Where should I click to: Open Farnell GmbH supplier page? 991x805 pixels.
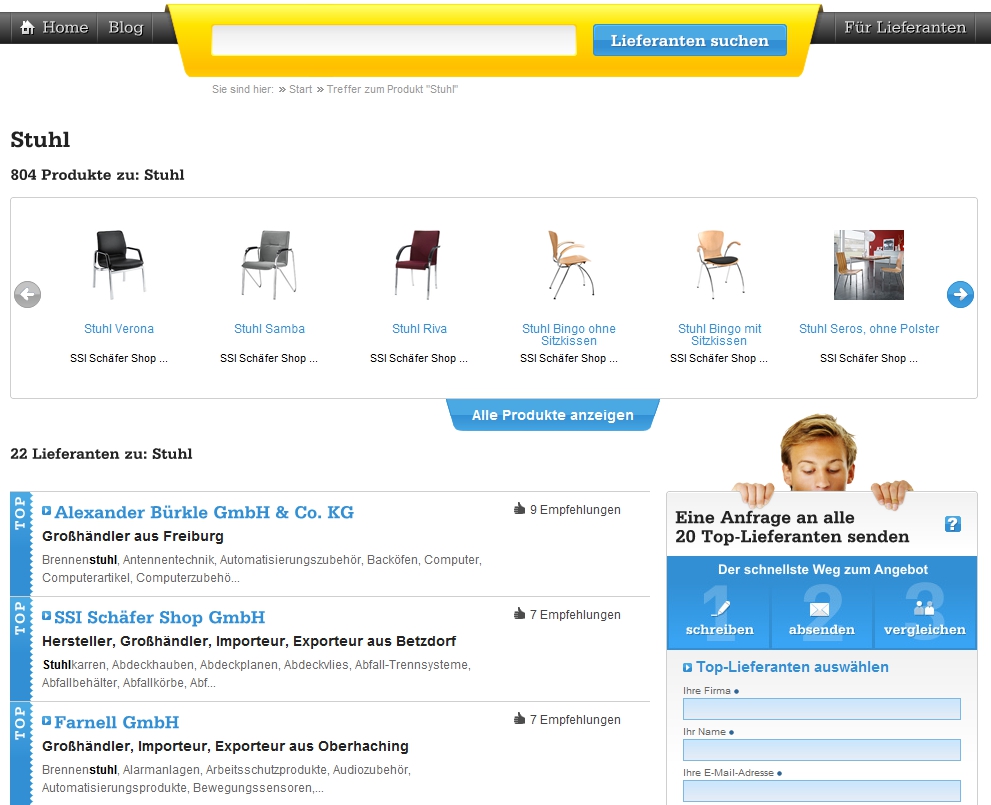click(x=117, y=722)
